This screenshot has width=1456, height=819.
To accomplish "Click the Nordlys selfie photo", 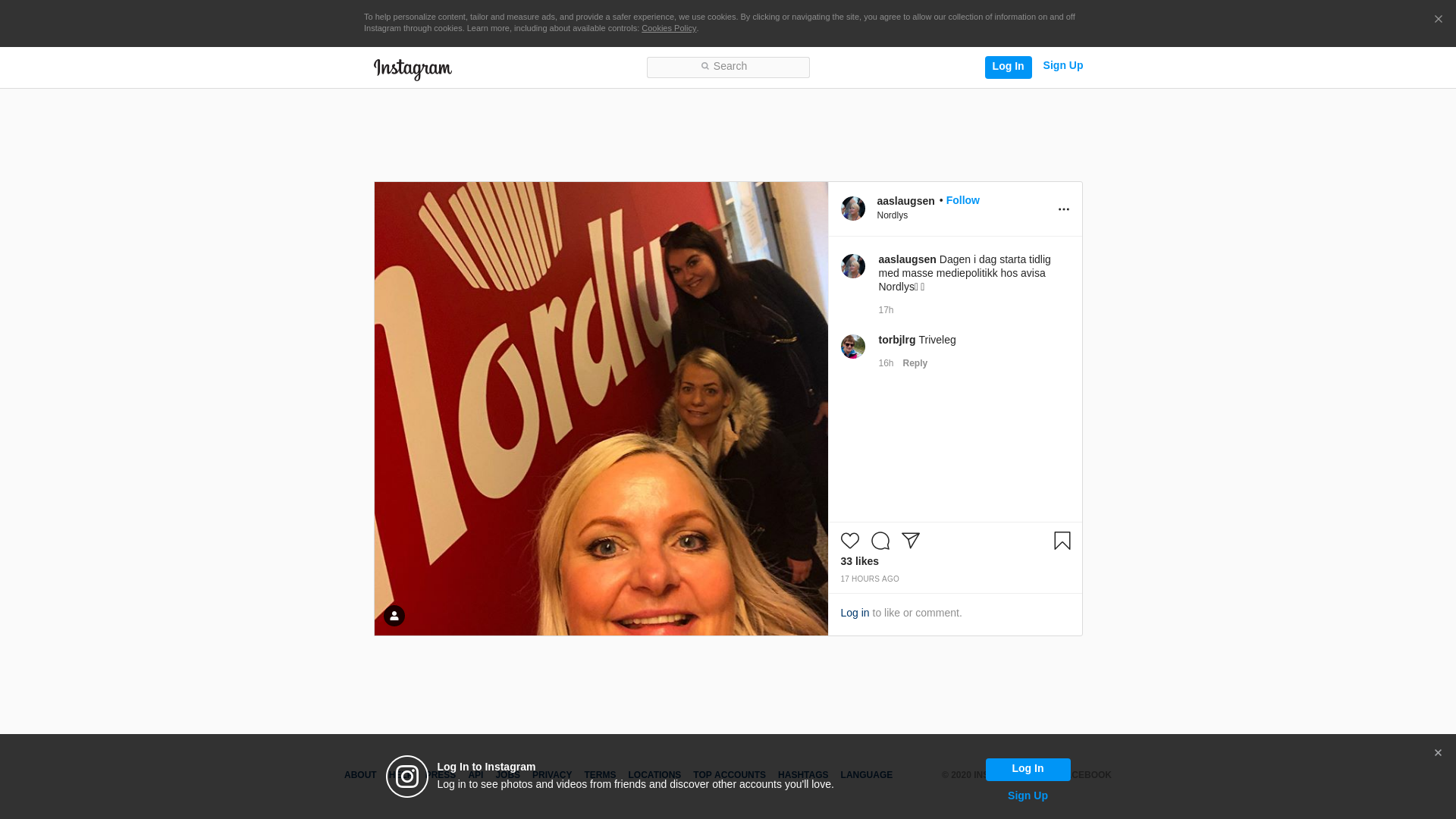I will 601,409.
